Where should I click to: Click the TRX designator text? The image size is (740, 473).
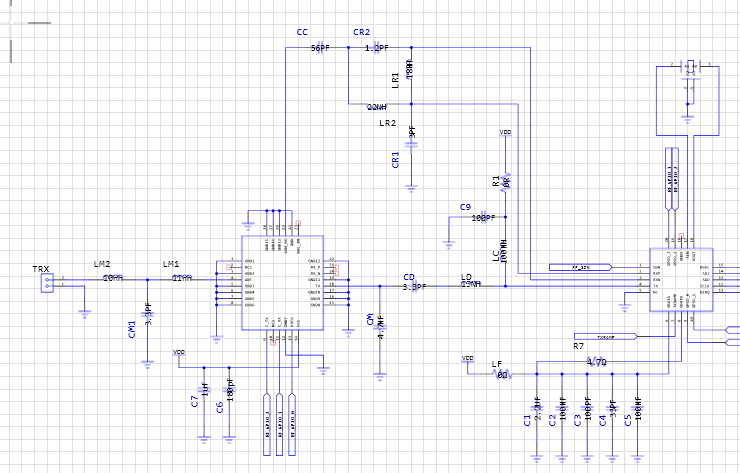pyautogui.click(x=41, y=269)
